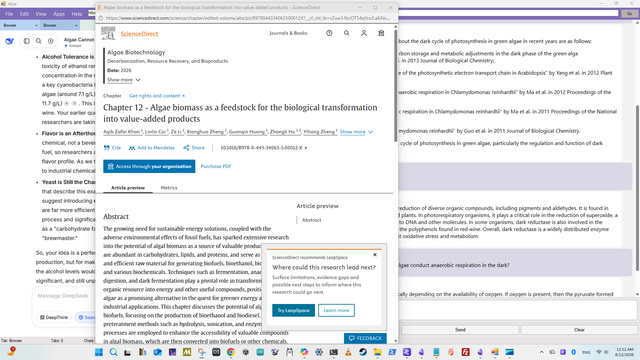
Task: Open dropdown on second Browser tab
Action: click(x=76, y=25)
